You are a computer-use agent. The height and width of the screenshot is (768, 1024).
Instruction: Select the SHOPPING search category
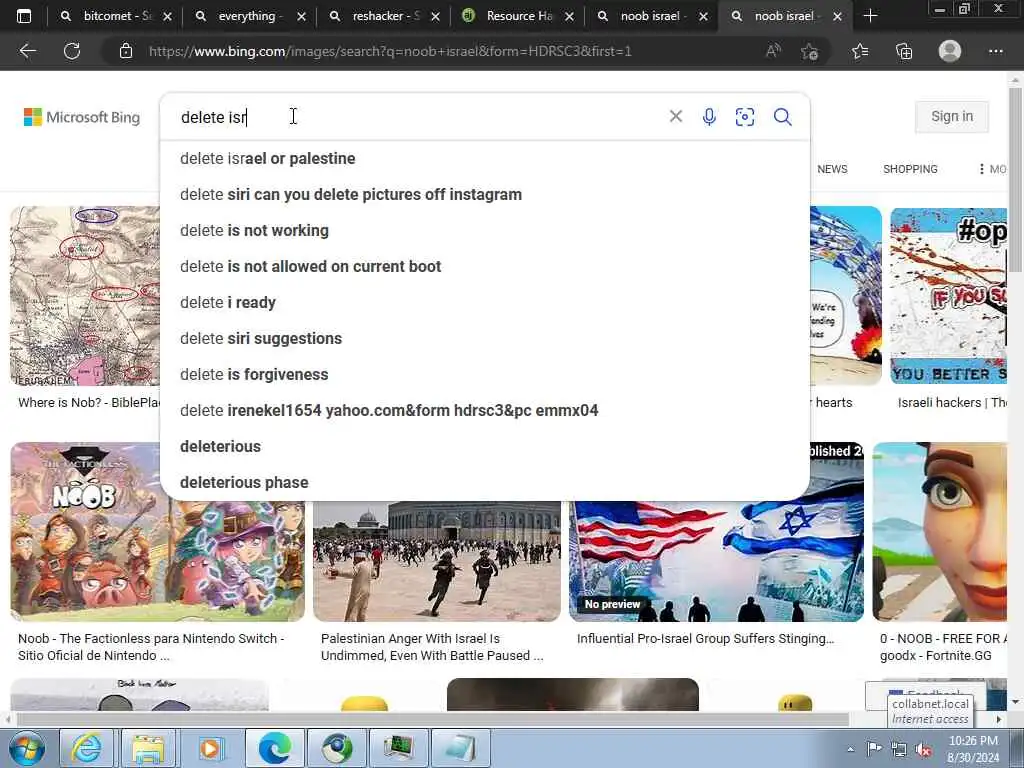point(910,169)
